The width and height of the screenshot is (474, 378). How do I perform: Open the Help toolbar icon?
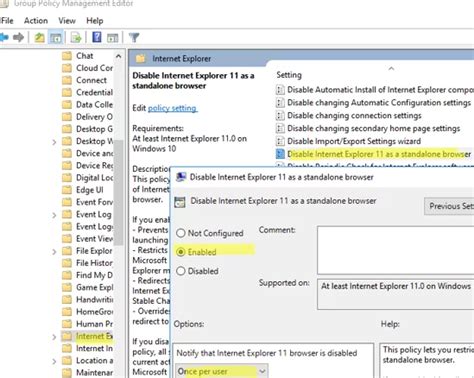click(97, 37)
